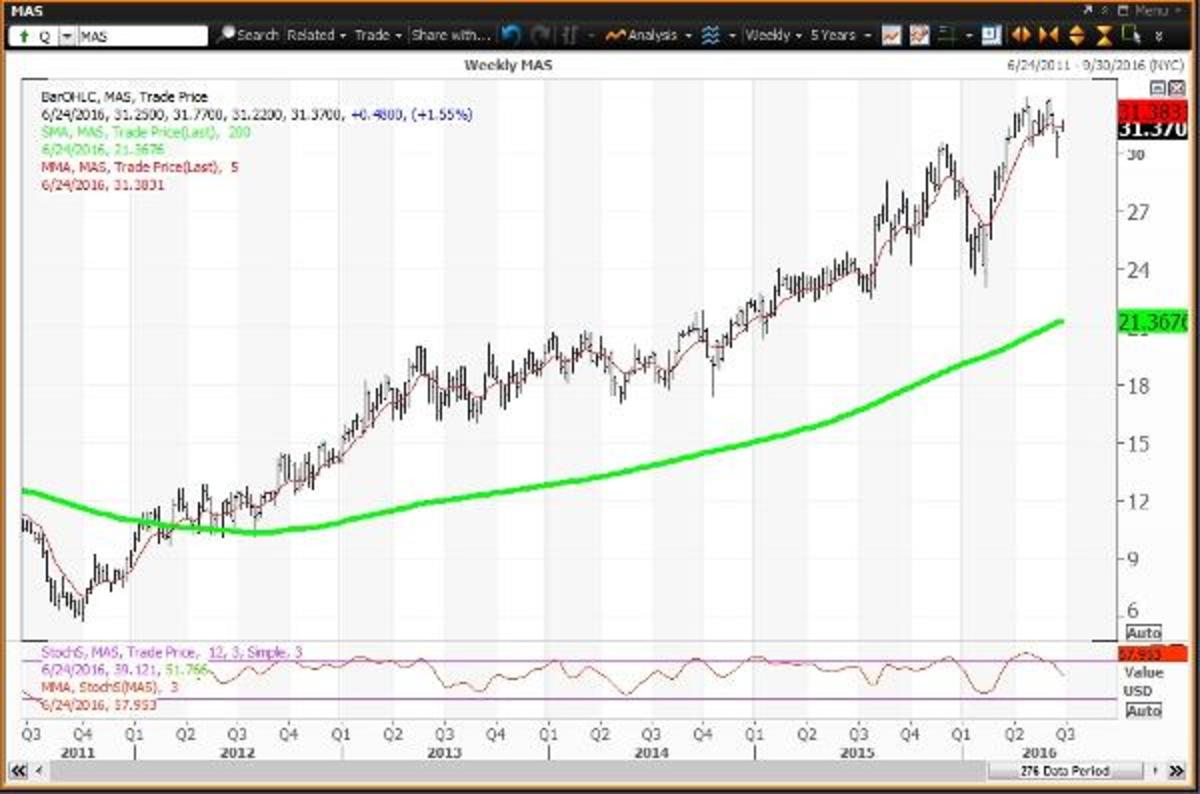Undo the last chart action

coord(512,35)
